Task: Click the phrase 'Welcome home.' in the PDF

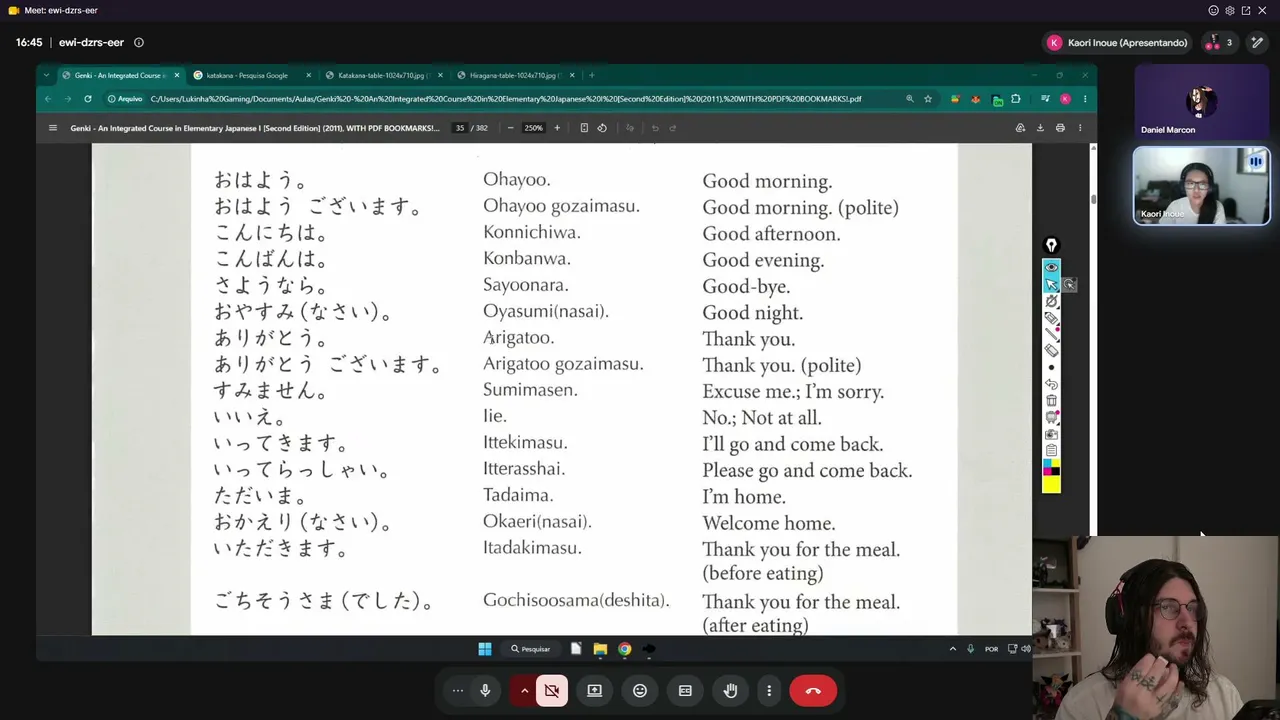Action: click(768, 523)
